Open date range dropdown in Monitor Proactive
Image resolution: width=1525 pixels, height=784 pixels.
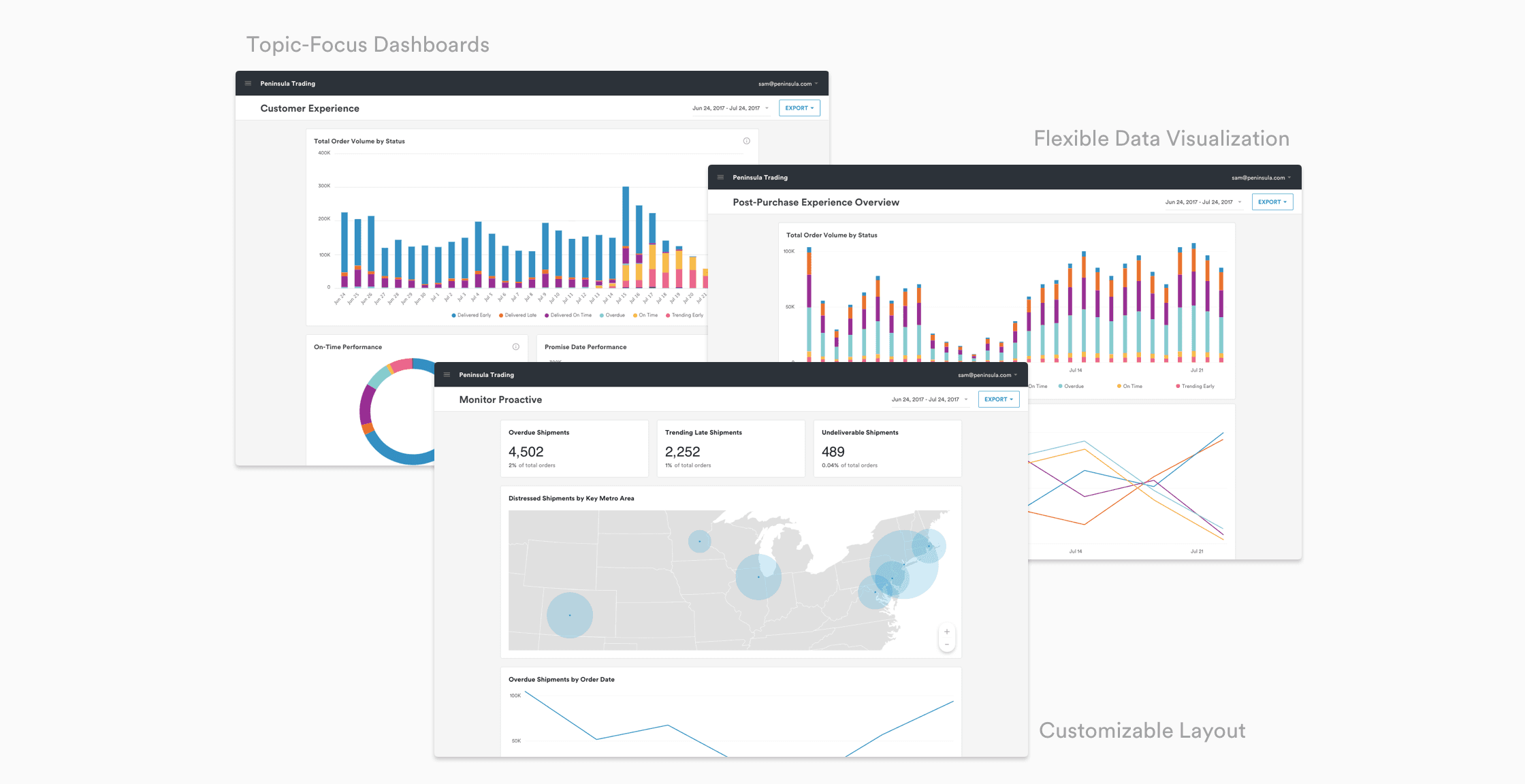(929, 399)
